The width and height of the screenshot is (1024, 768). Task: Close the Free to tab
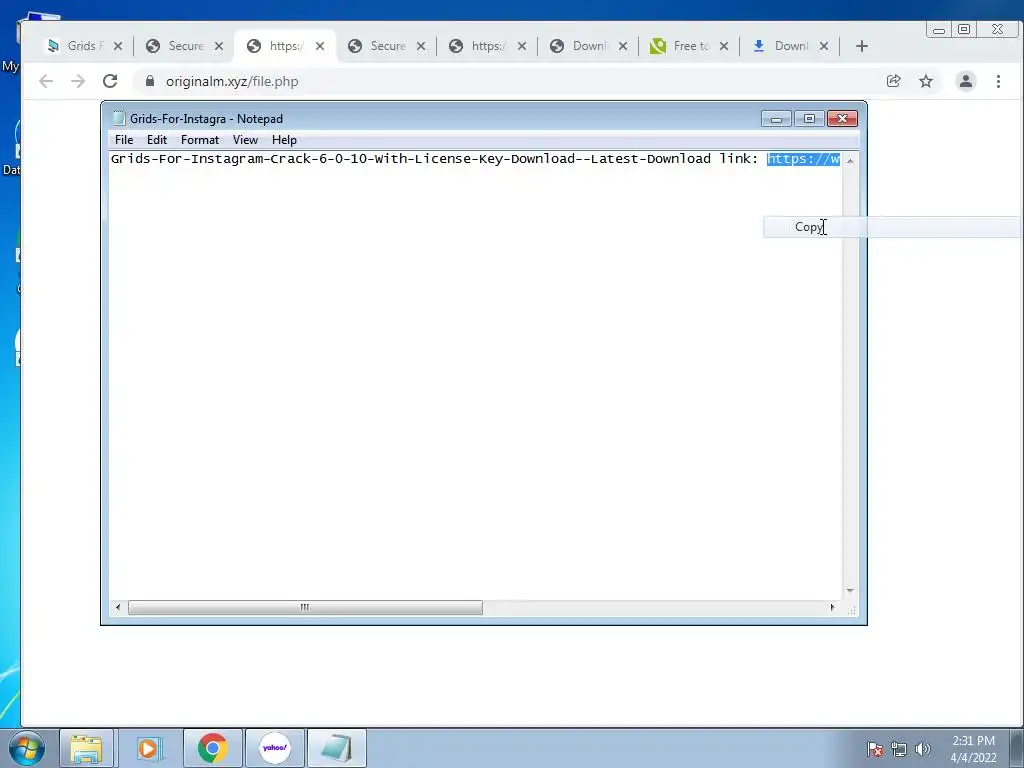[724, 46]
